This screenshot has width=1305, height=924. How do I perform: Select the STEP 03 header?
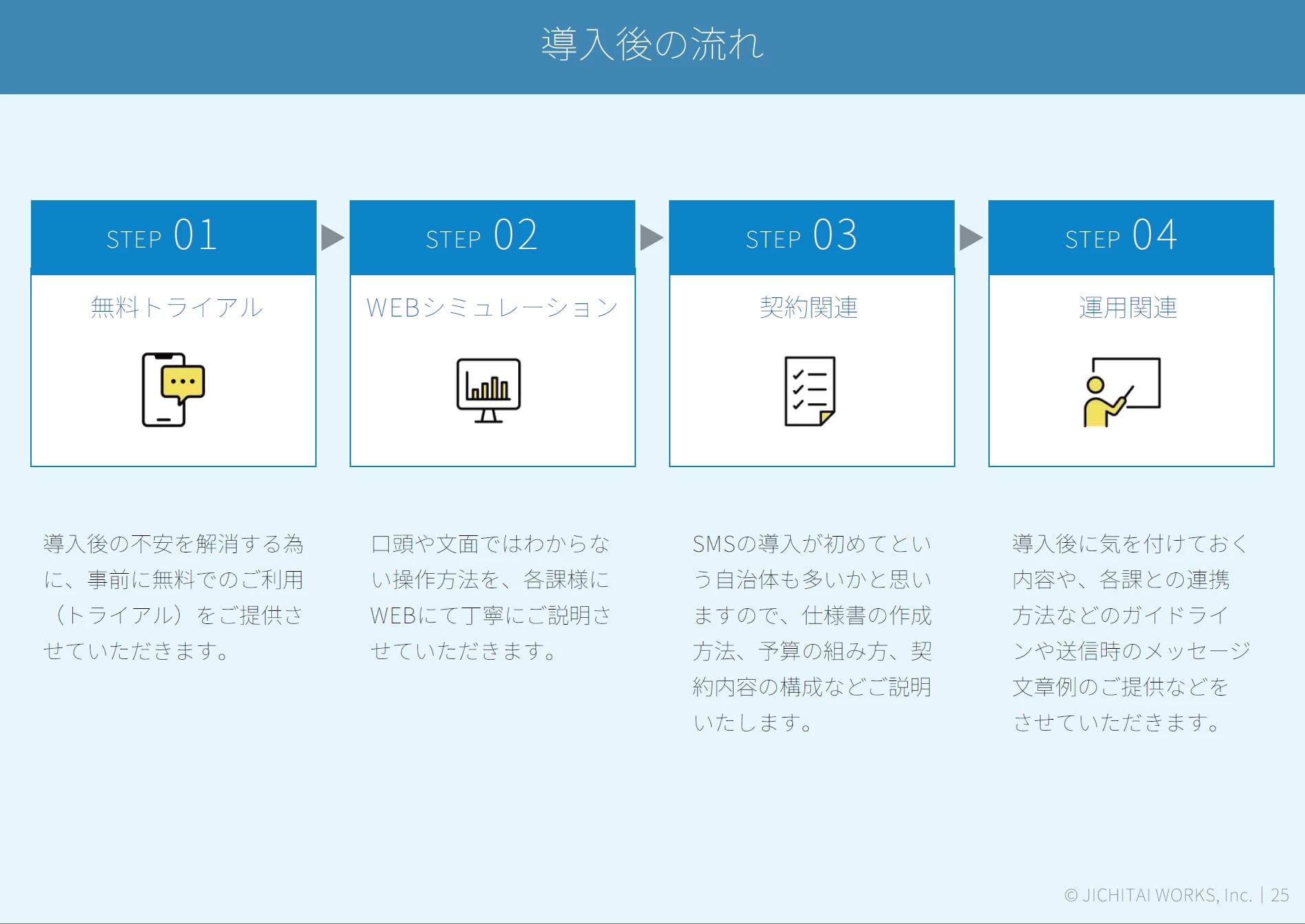811,237
